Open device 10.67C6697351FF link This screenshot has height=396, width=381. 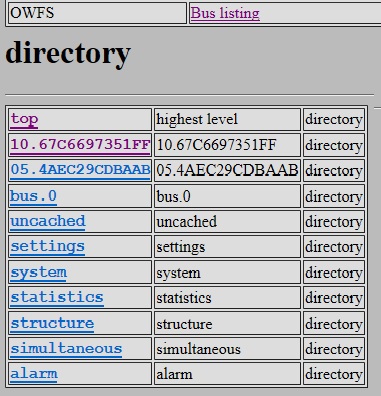(x=80, y=145)
